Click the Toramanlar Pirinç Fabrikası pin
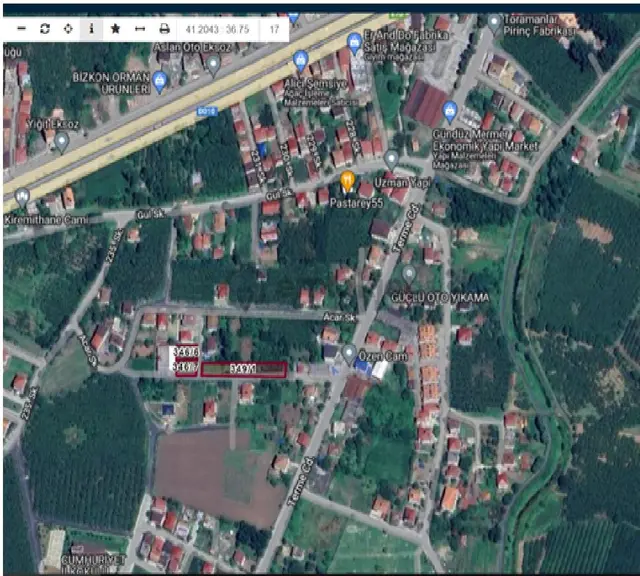Viewport: 640px width, 576px height. coord(494,23)
